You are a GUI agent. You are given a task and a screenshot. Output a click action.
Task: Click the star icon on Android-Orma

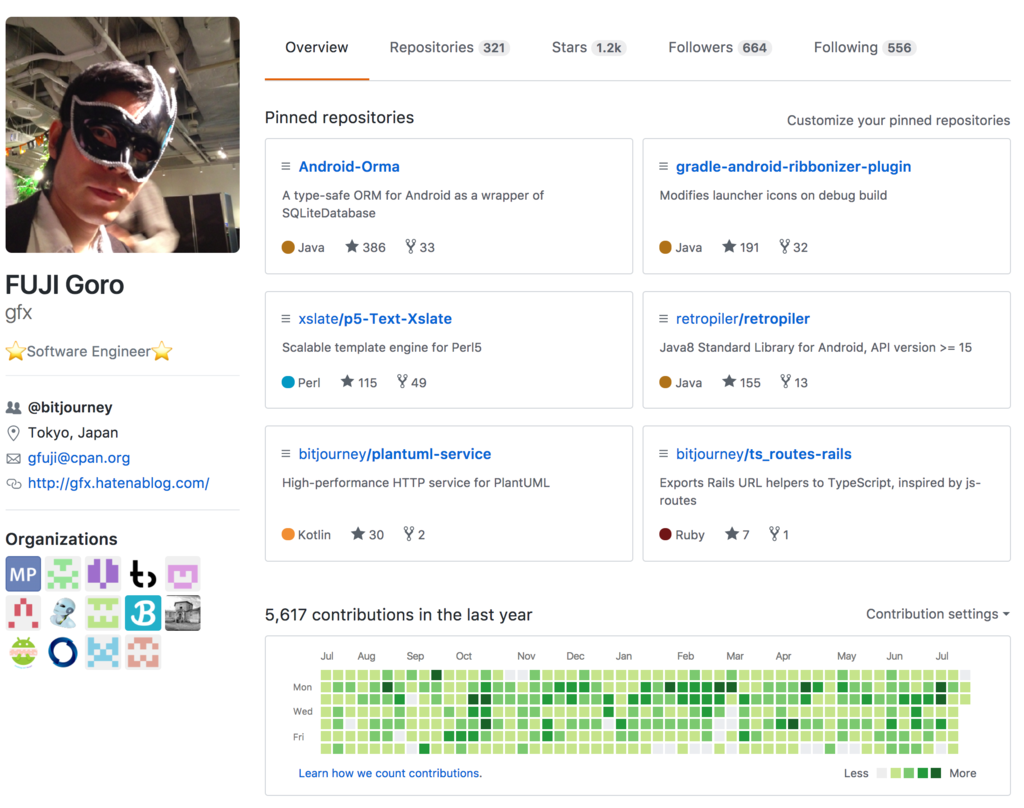pyautogui.click(x=352, y=246)
